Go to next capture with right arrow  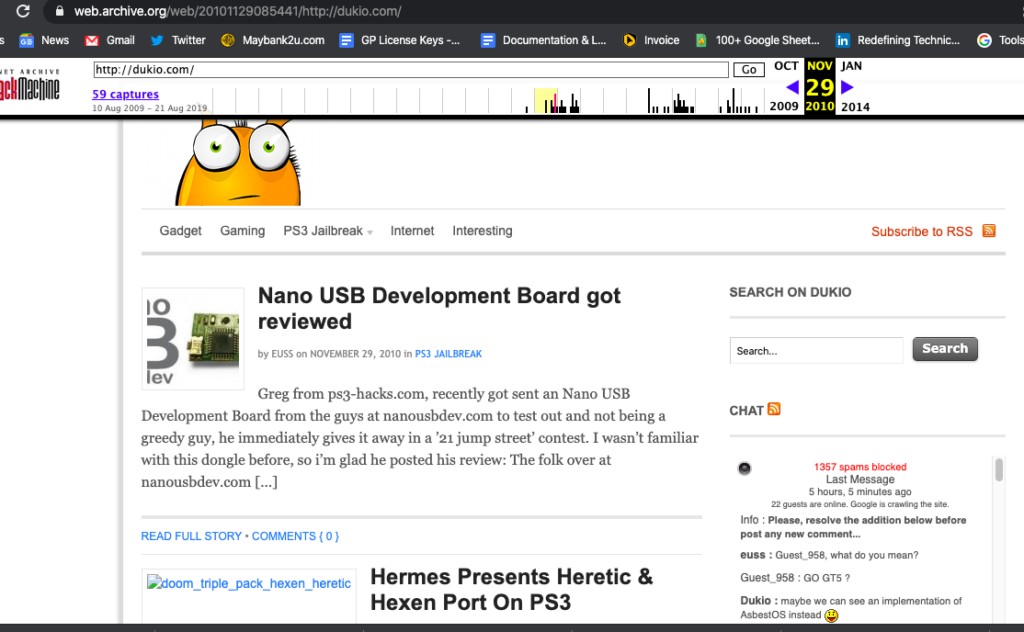[x=847, y=87]
